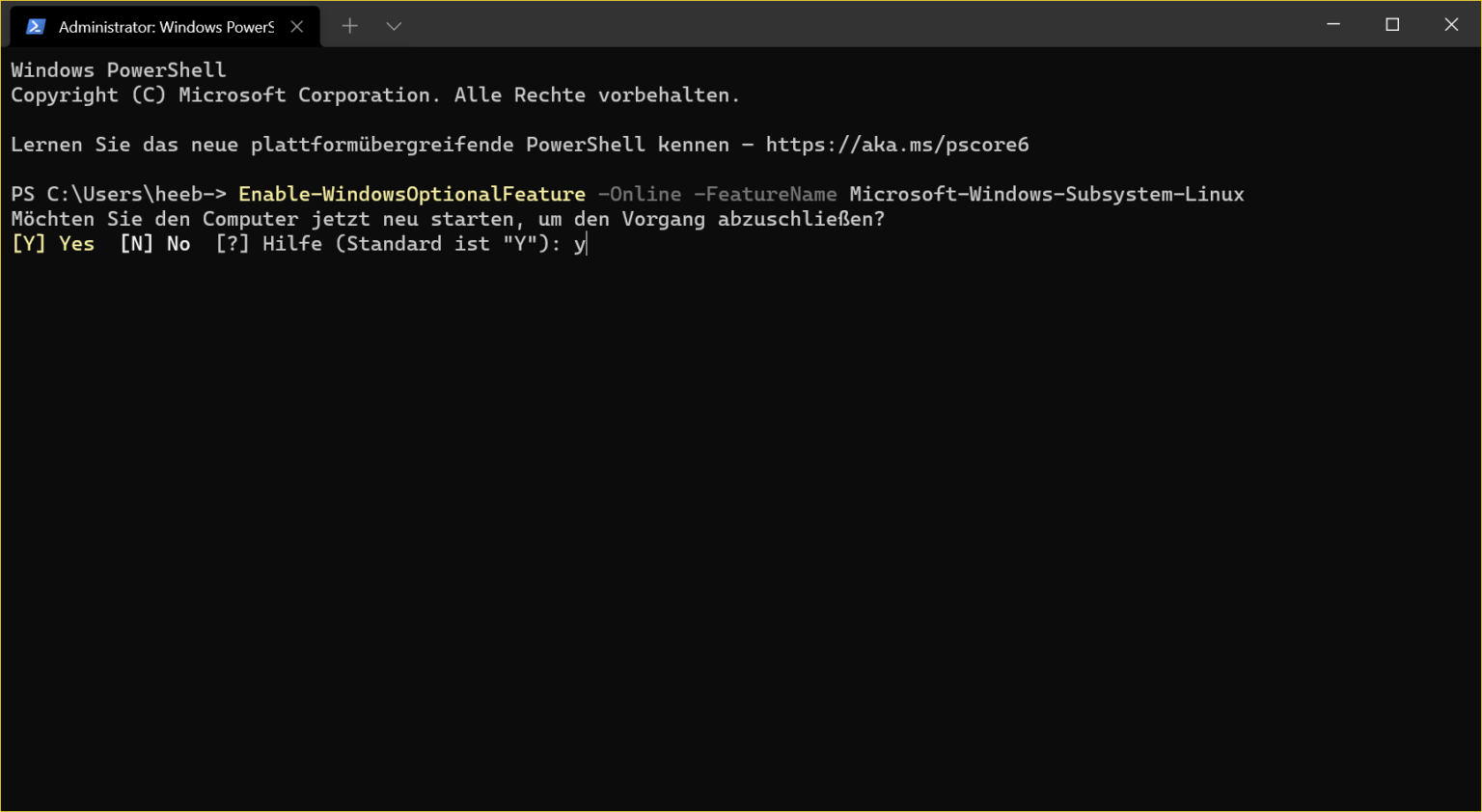The image size is (1482, 812).
Task: Click the Enable-WindowsOptionalFeature command text
Action: click(x=410, y=194)
